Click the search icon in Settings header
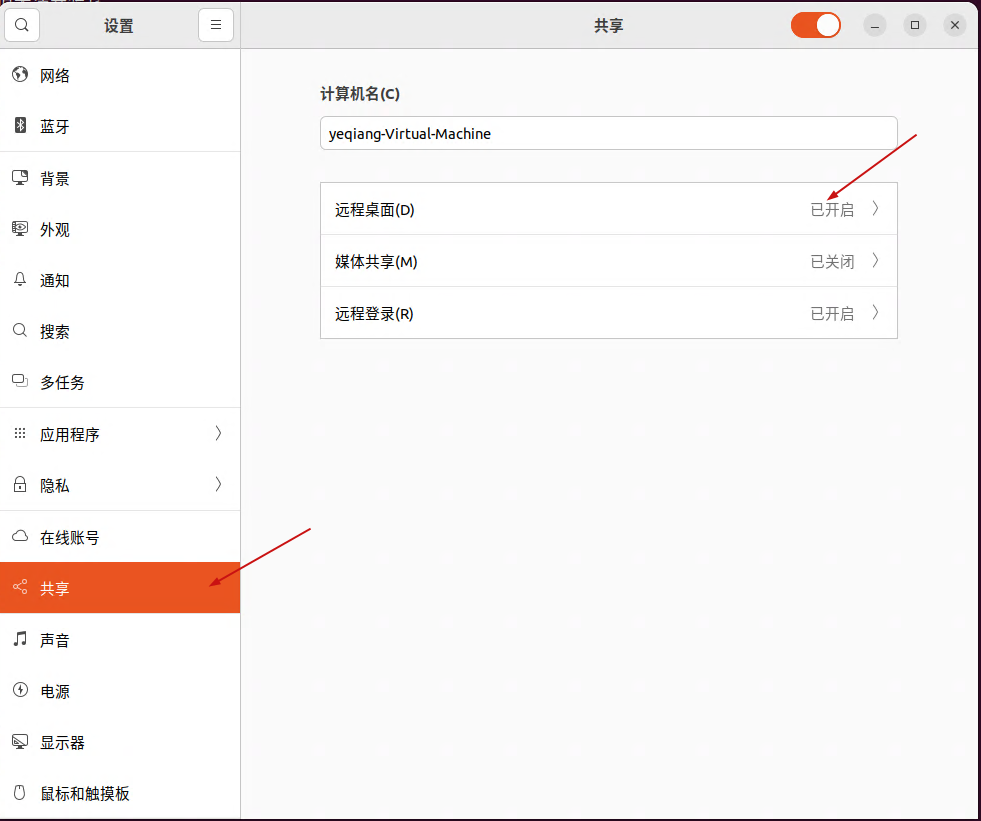 tap(22, 25)
